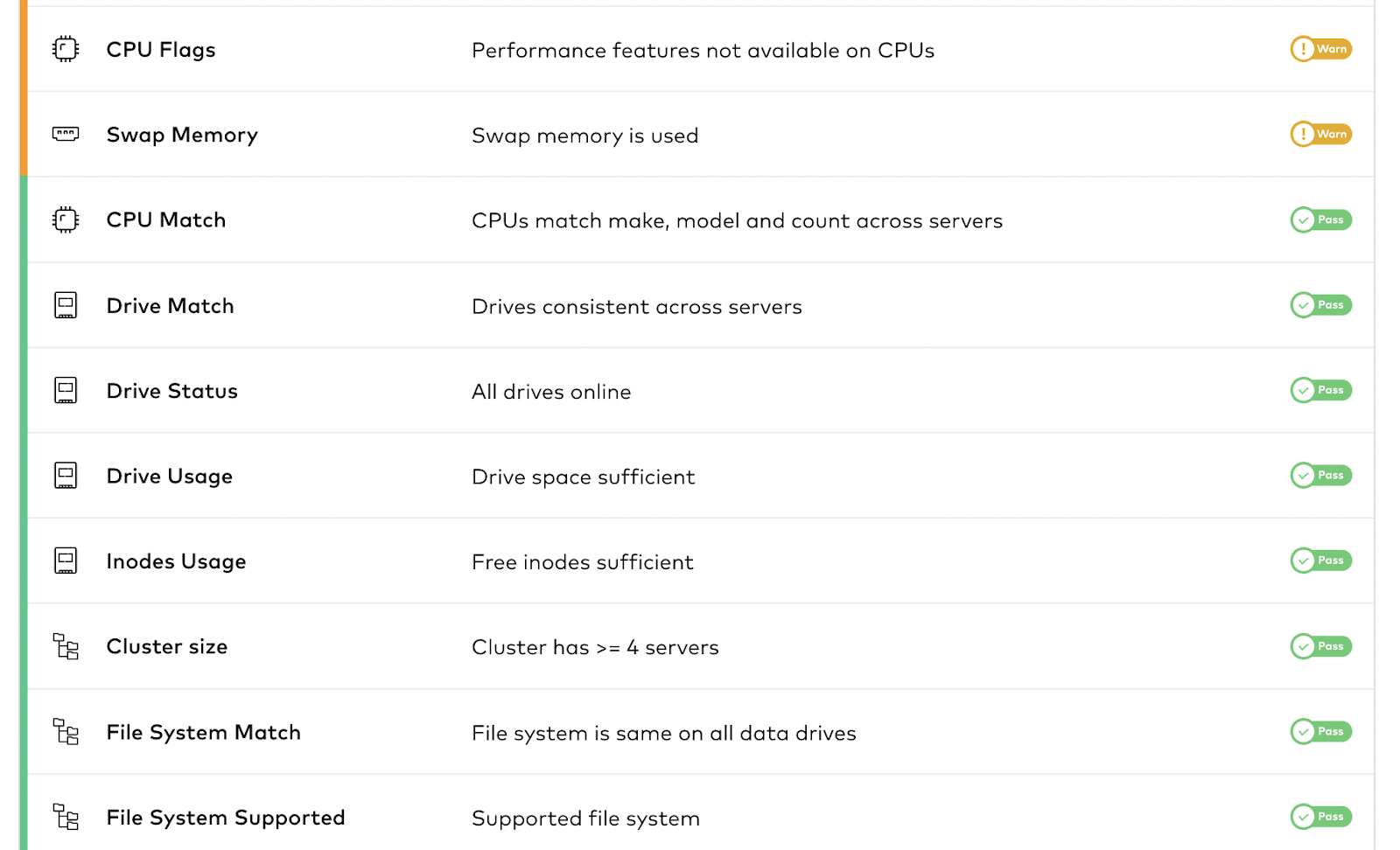Click 'Cluster has >= 4 servers' description
The width and height of the screenshot is (1400, 850).
click(595, 647)
